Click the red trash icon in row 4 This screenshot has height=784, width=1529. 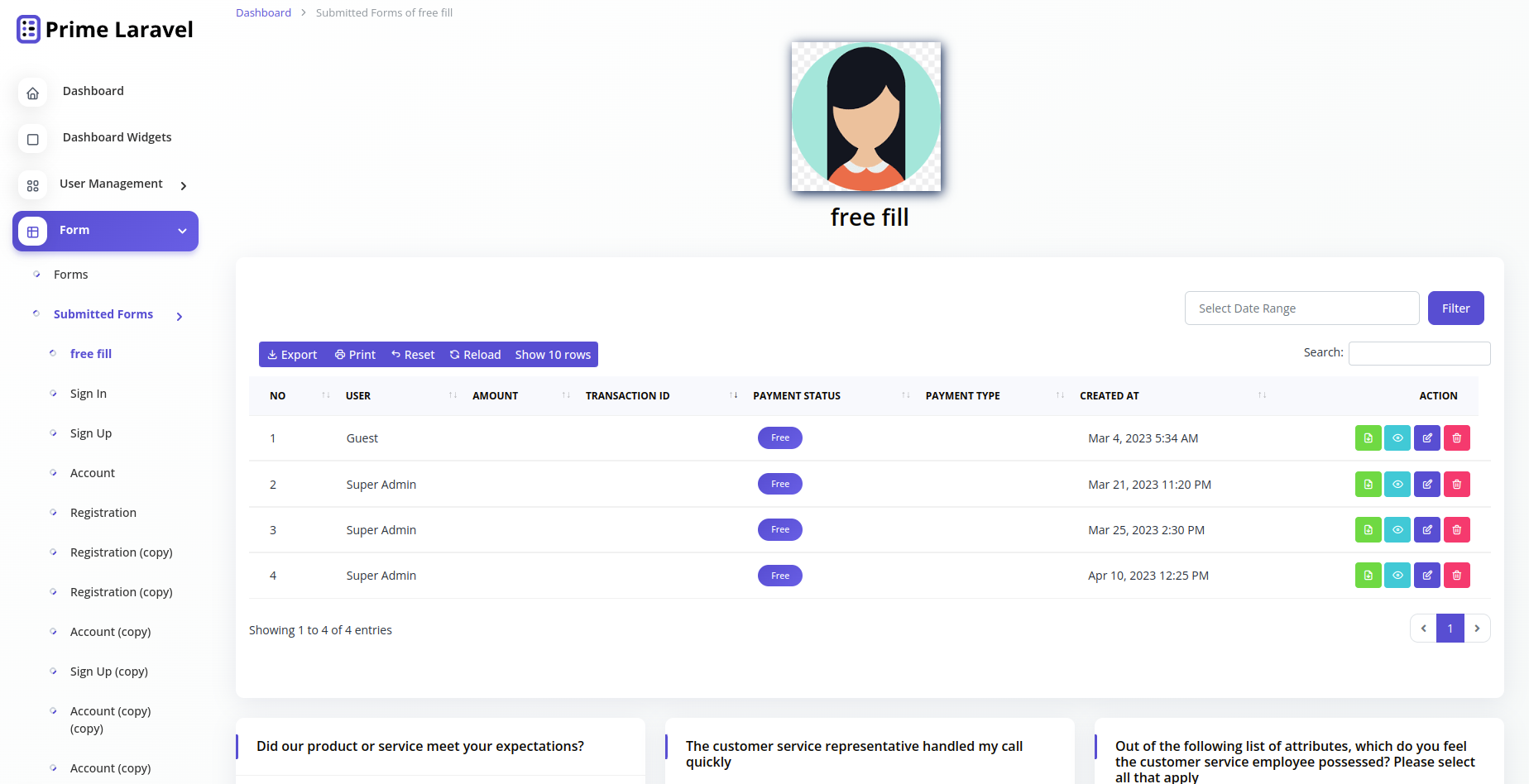pos(1456,576)
